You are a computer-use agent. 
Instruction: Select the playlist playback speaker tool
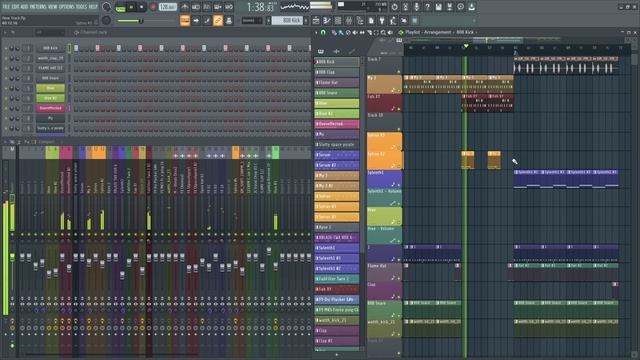(x=390, y=32)
